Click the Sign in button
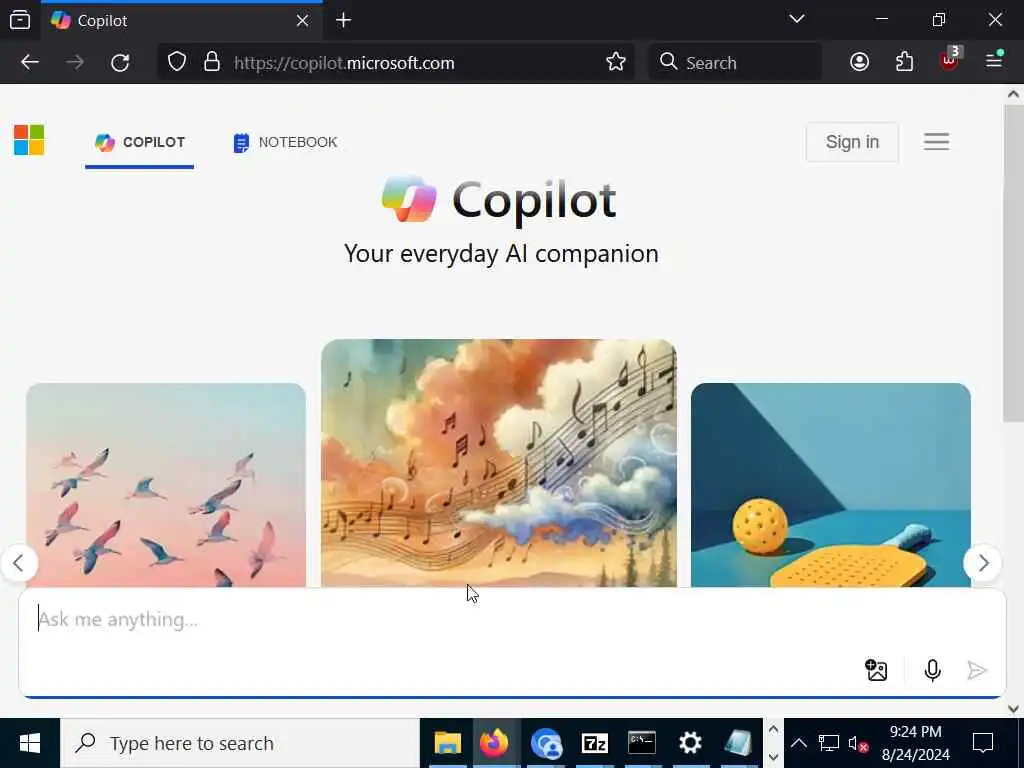 click(x=852, y=142)
